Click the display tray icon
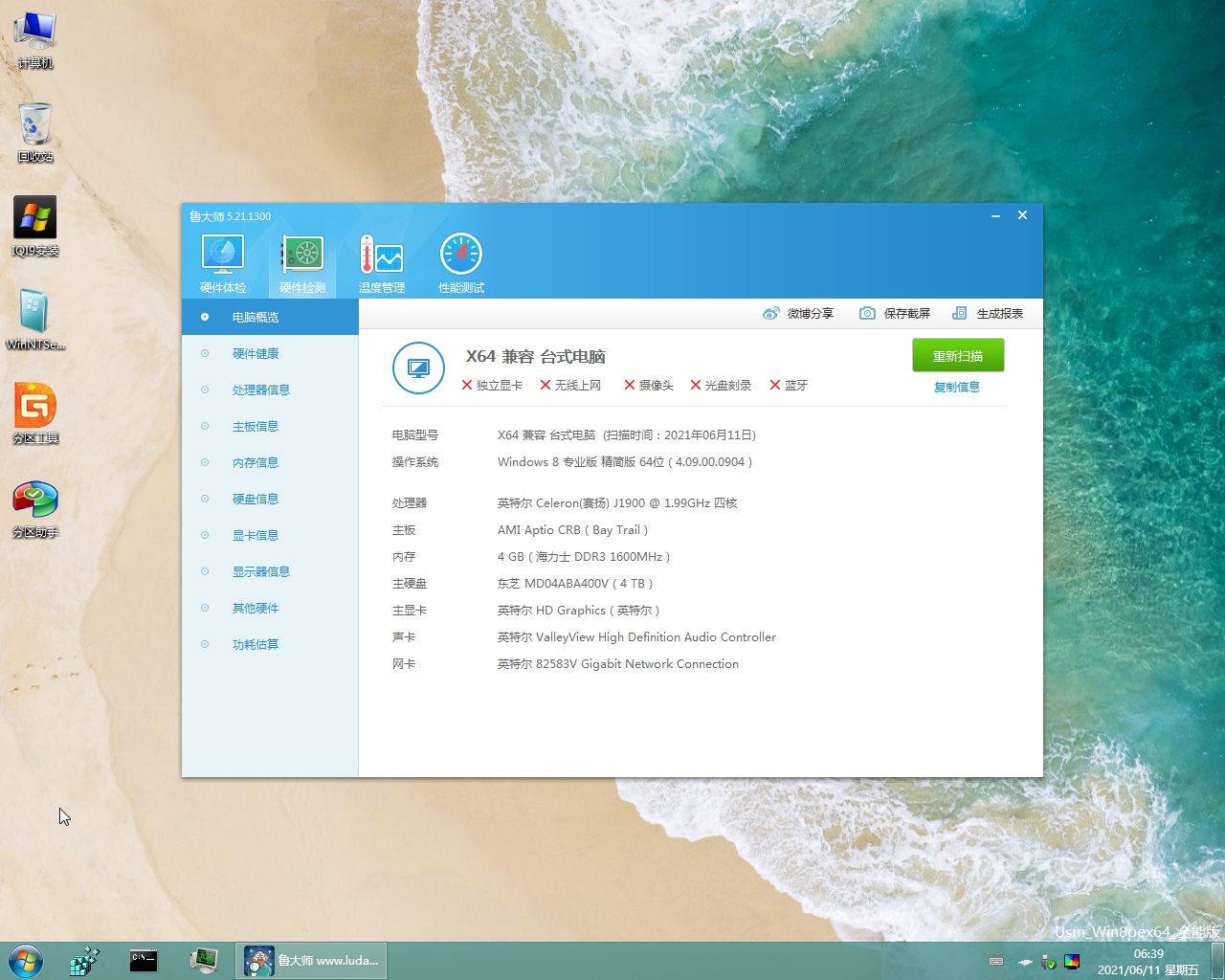Image resolution: width=1225 pixels, height=980 pixels. click(x=1072, y=962)
